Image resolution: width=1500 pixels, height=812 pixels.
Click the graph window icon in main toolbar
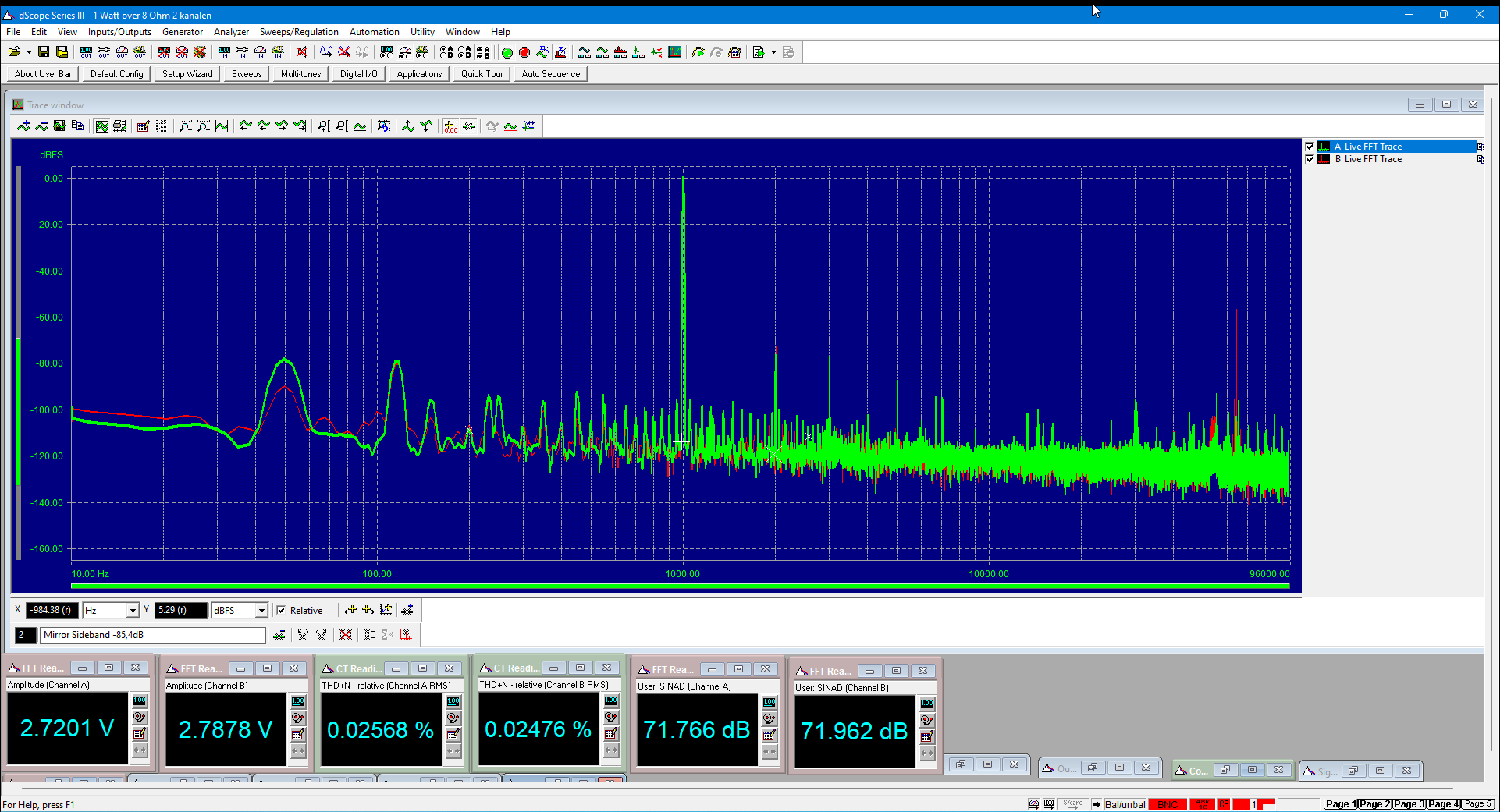tap(674, 52)
